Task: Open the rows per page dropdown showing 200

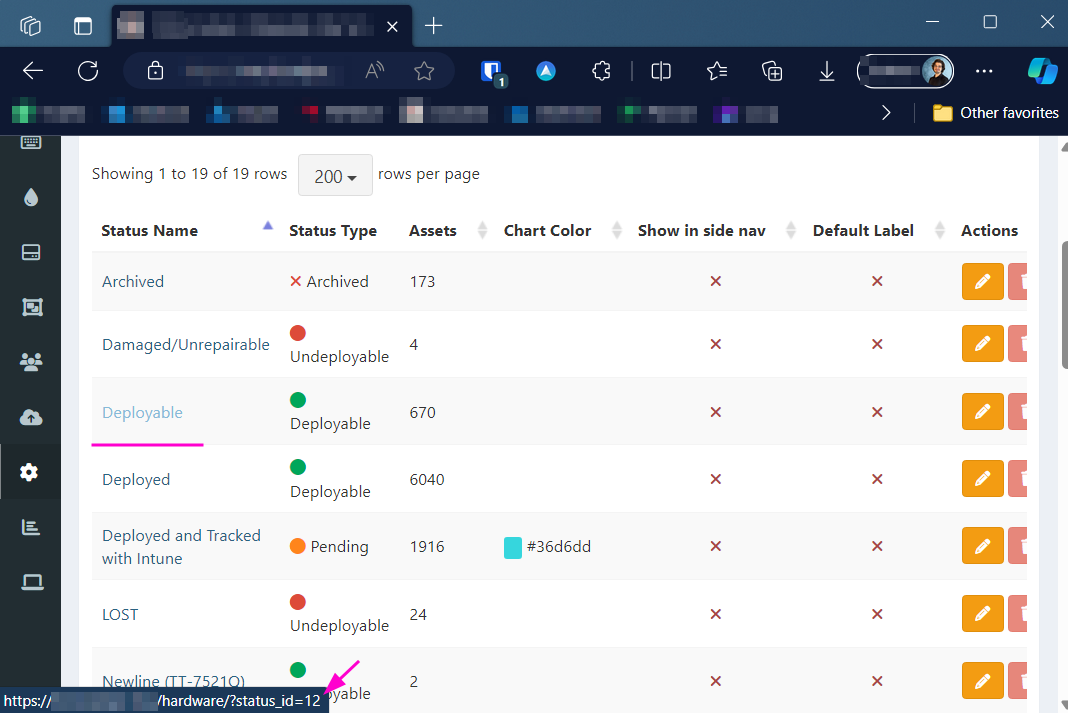Action: [x=335, y=175]
